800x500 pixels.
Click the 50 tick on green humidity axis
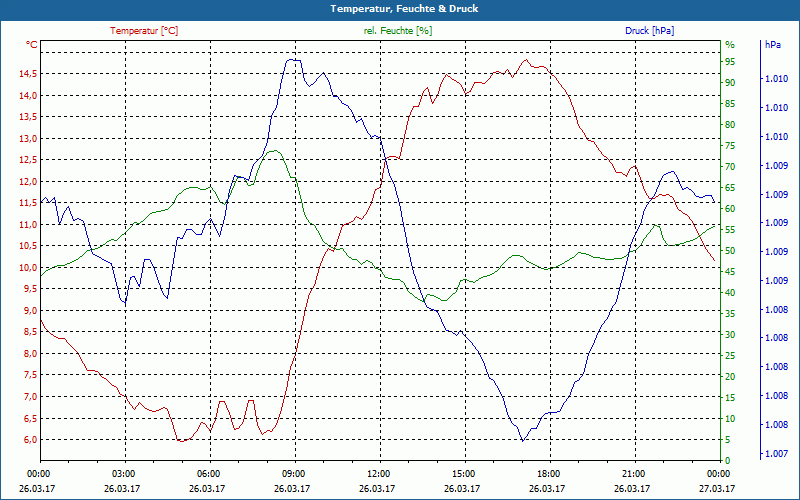(730, 251)
